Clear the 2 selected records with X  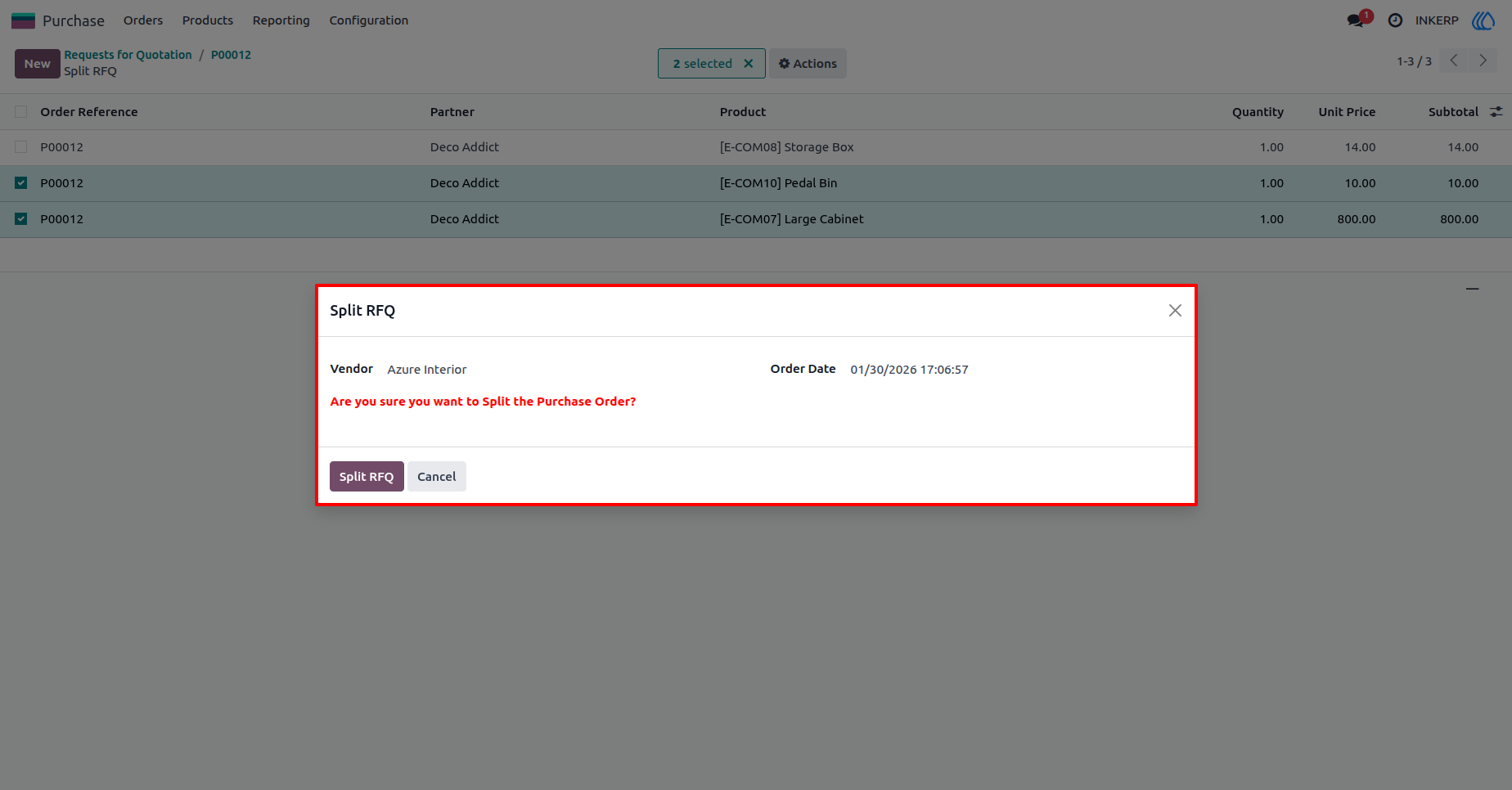coord(748,64)
